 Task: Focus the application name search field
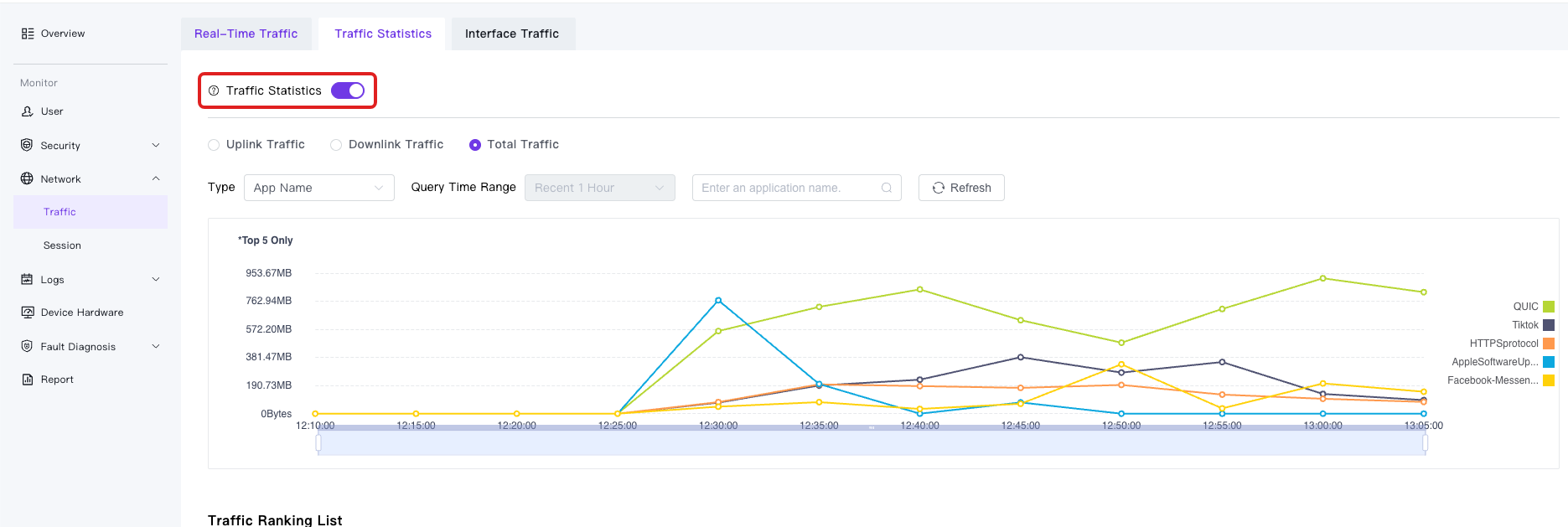(x=797, y=188)
